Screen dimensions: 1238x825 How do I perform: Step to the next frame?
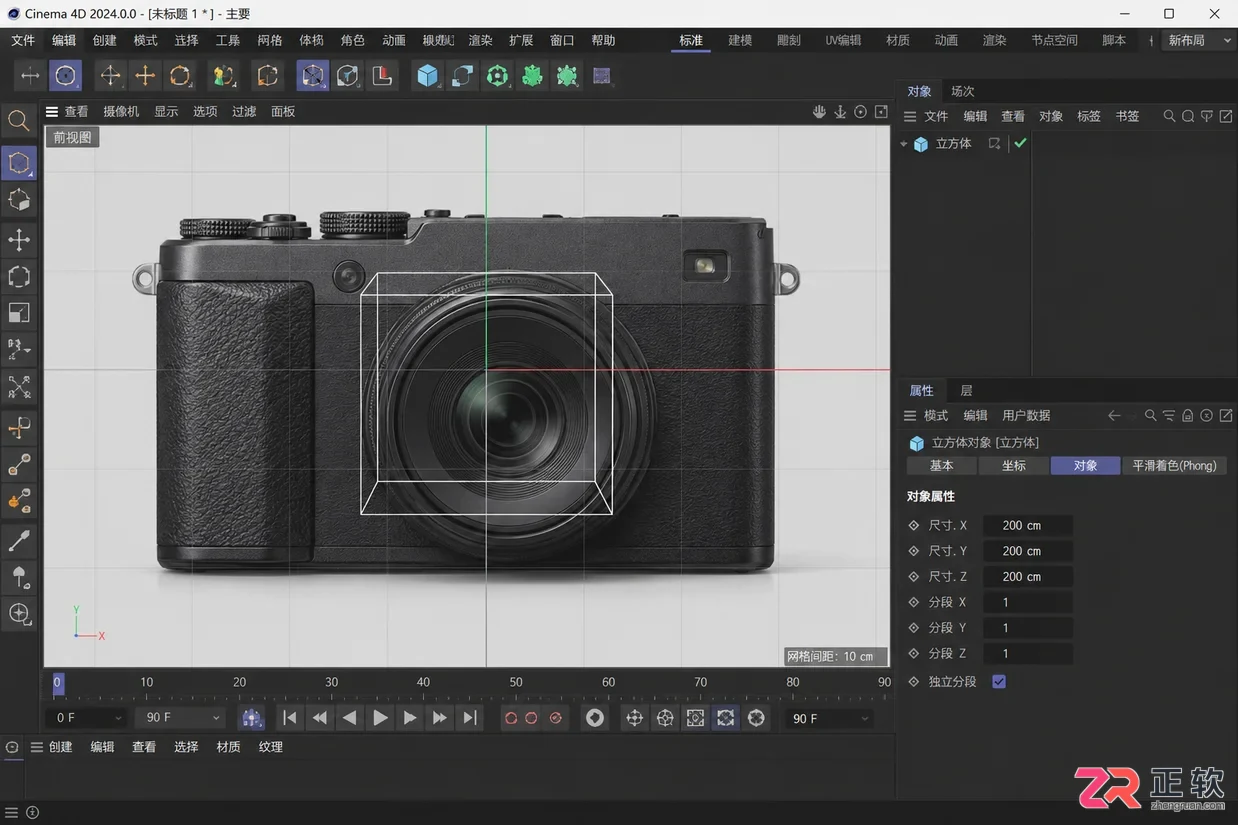click(410, 718)
